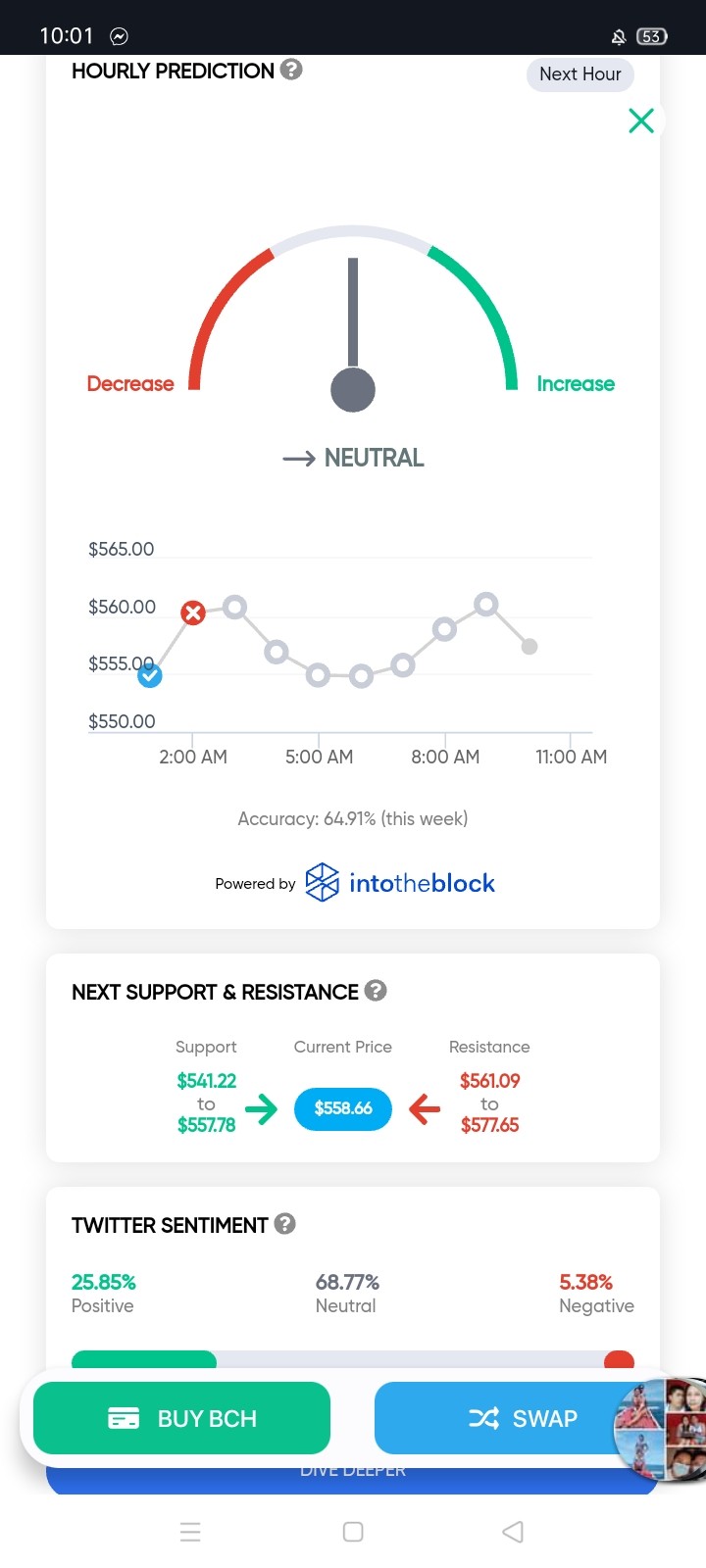Tap the Android home button
706x1568 pixels.
click(353, 1532)
